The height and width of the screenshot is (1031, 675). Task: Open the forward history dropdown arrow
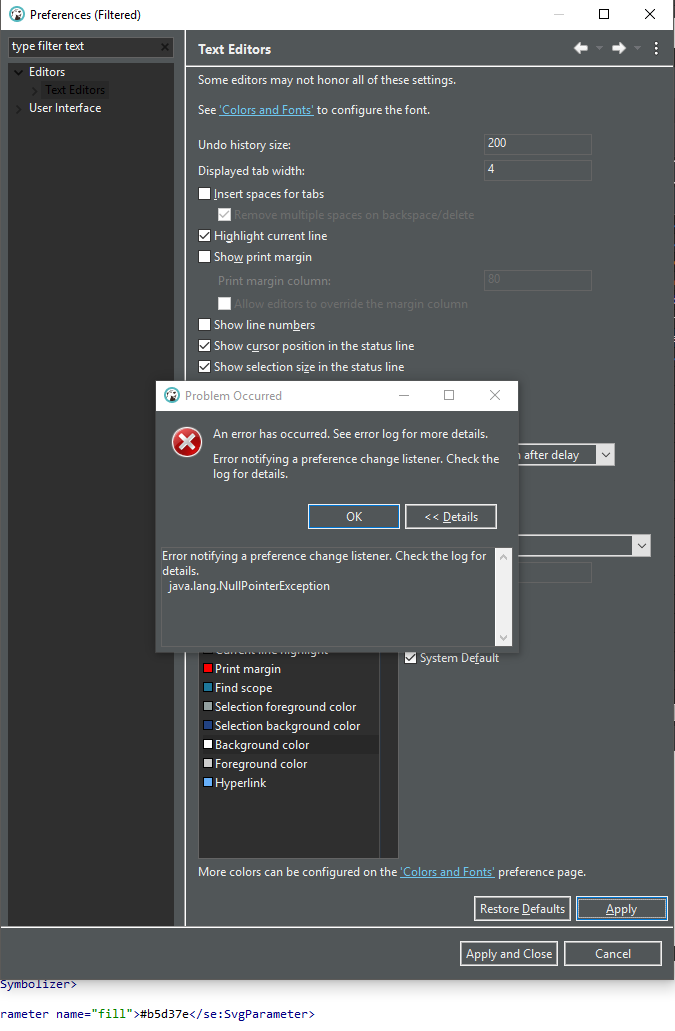637,48
